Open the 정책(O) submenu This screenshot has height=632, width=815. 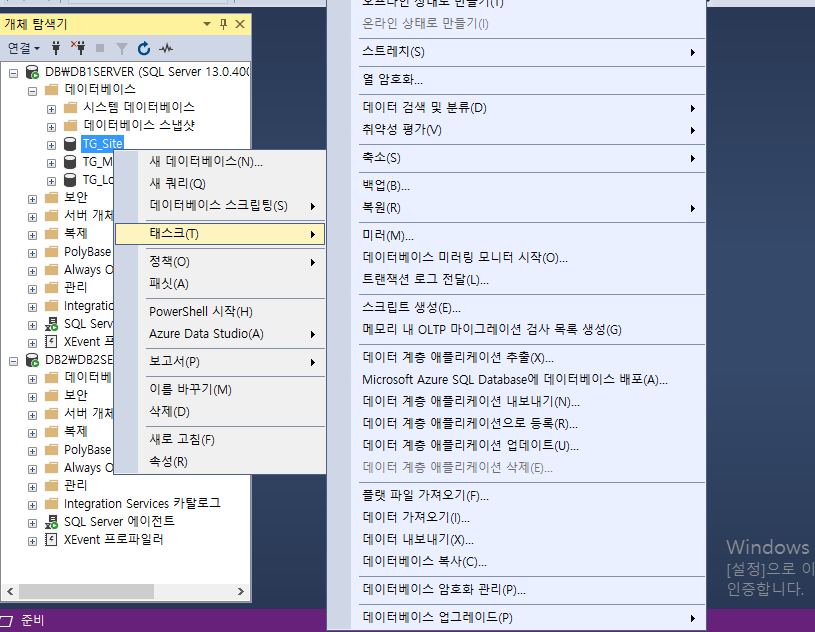pyautogui.click(x=220, y=261)
